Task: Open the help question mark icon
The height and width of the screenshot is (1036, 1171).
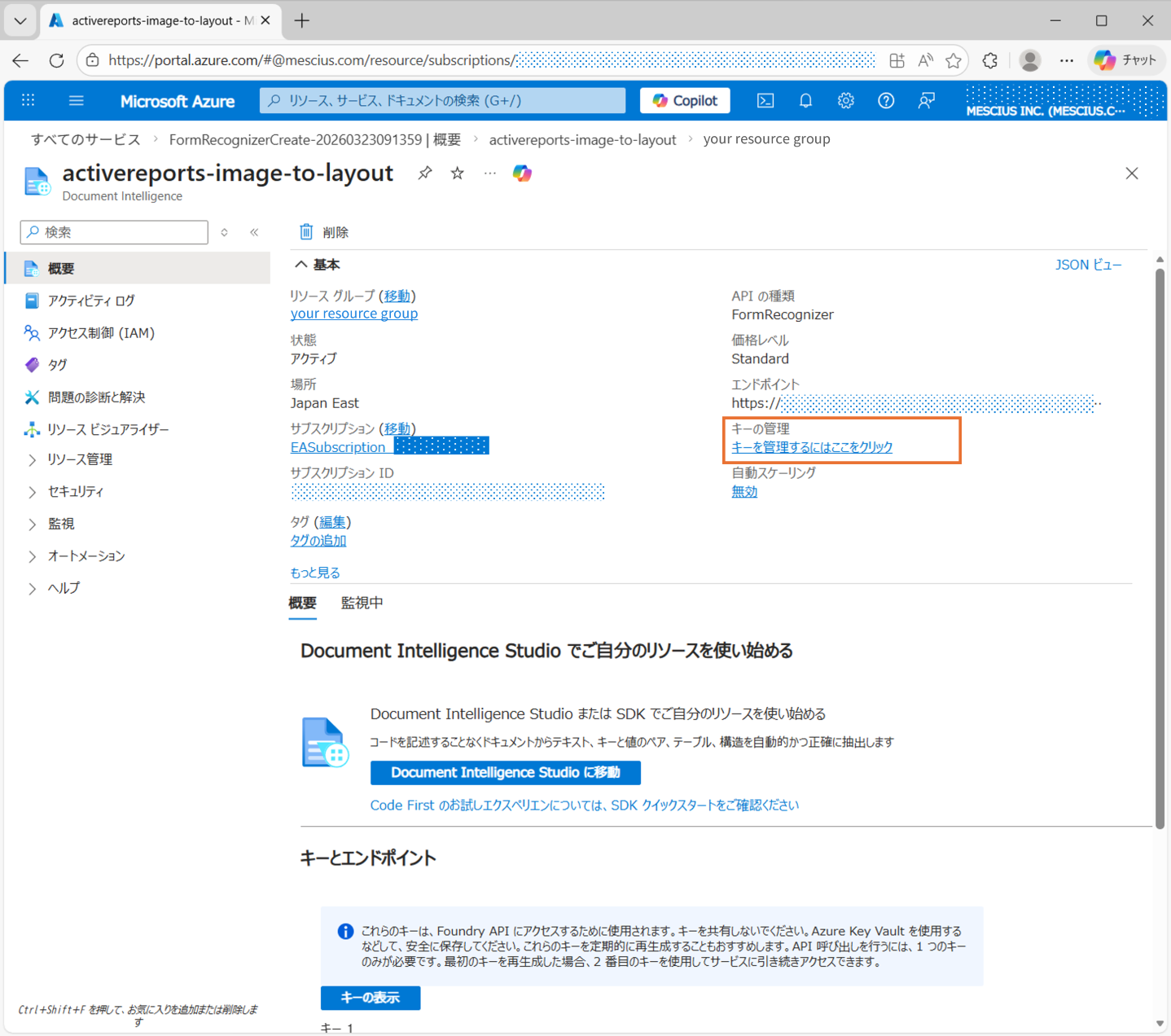Action: point(886,100)
